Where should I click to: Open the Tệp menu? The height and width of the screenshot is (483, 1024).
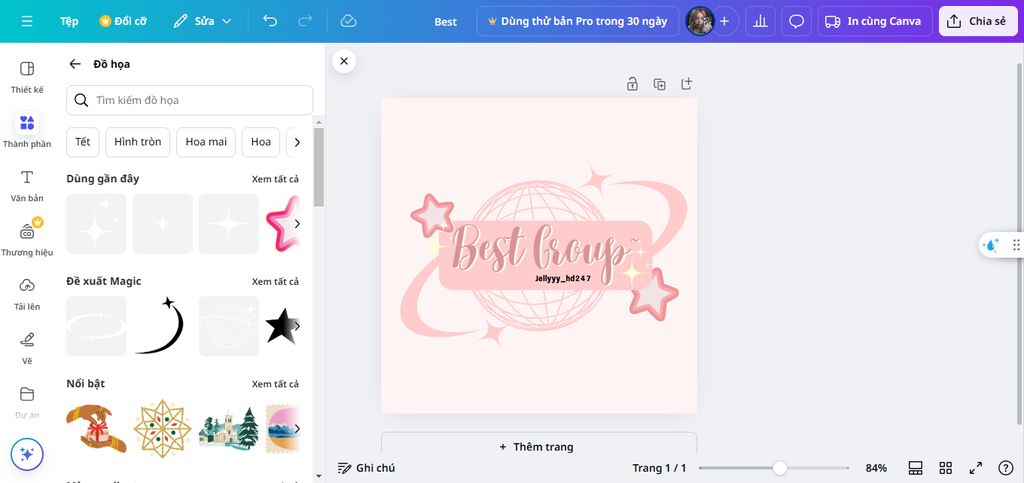pos(69,21)
